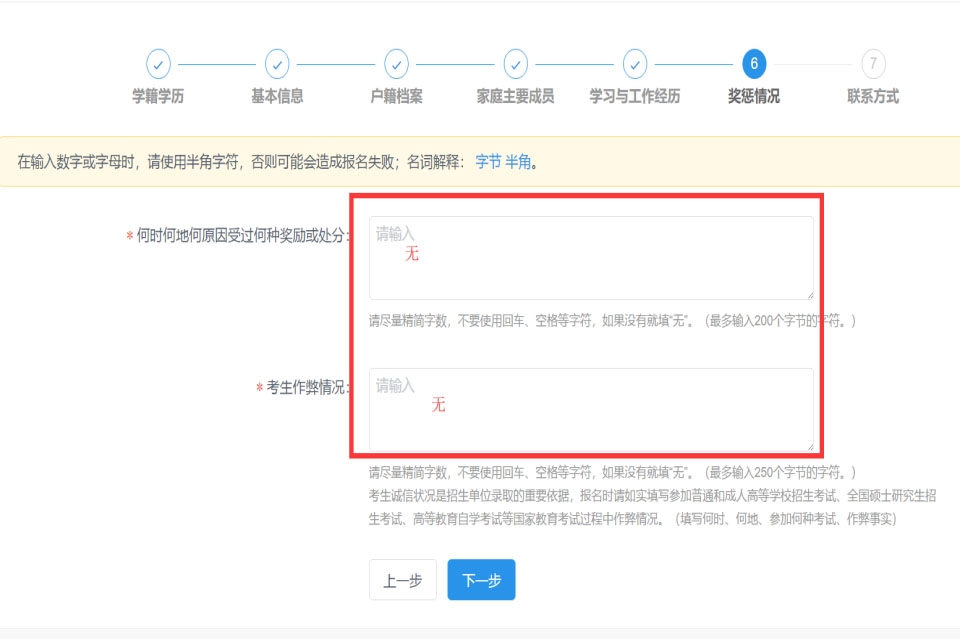Focus the 考生作弊情况 text area
This screenshot has width=960, height=640.
point(591,410)
